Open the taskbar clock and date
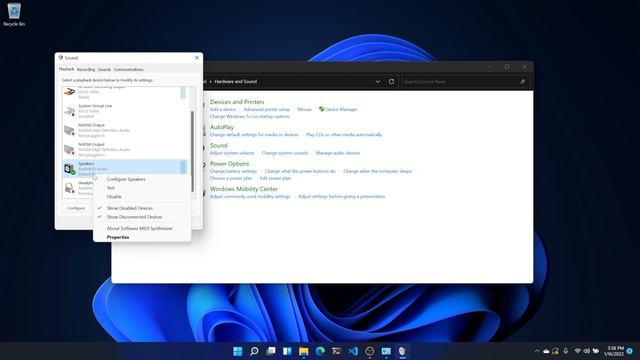Image resolution: width=640 pixels, height=360 pixels. coord(614,351)
